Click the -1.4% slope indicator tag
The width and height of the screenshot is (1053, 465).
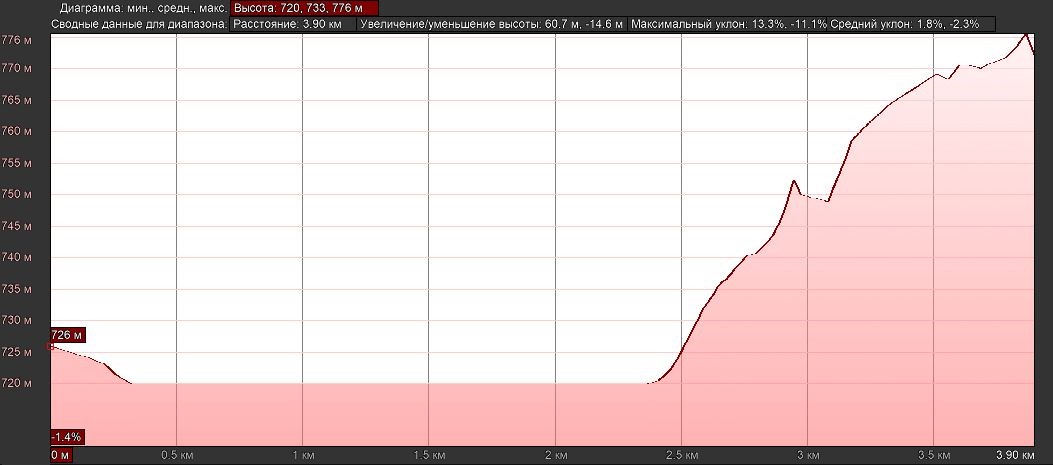click(67, 437)
